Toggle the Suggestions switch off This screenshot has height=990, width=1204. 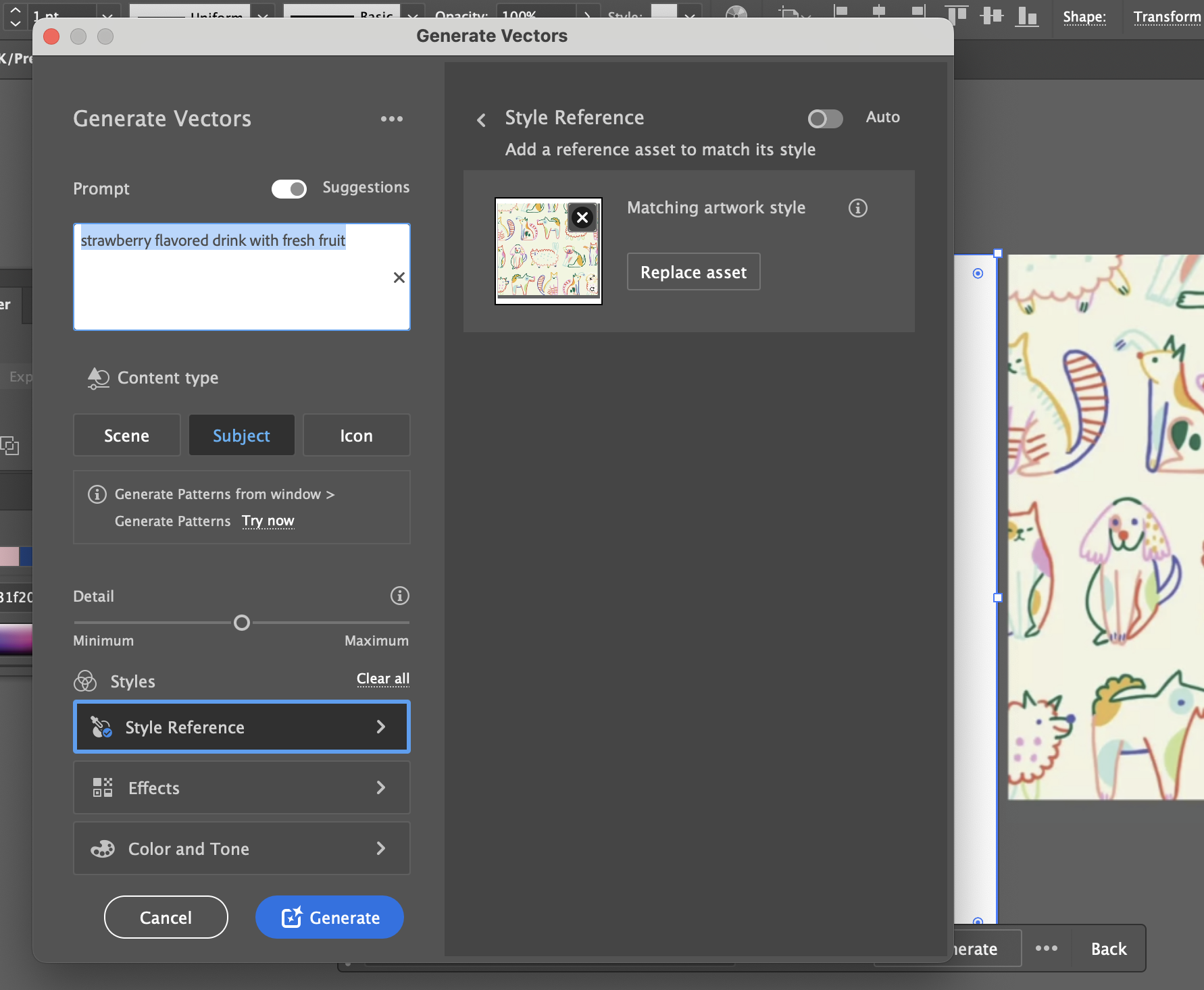(289, 188)
